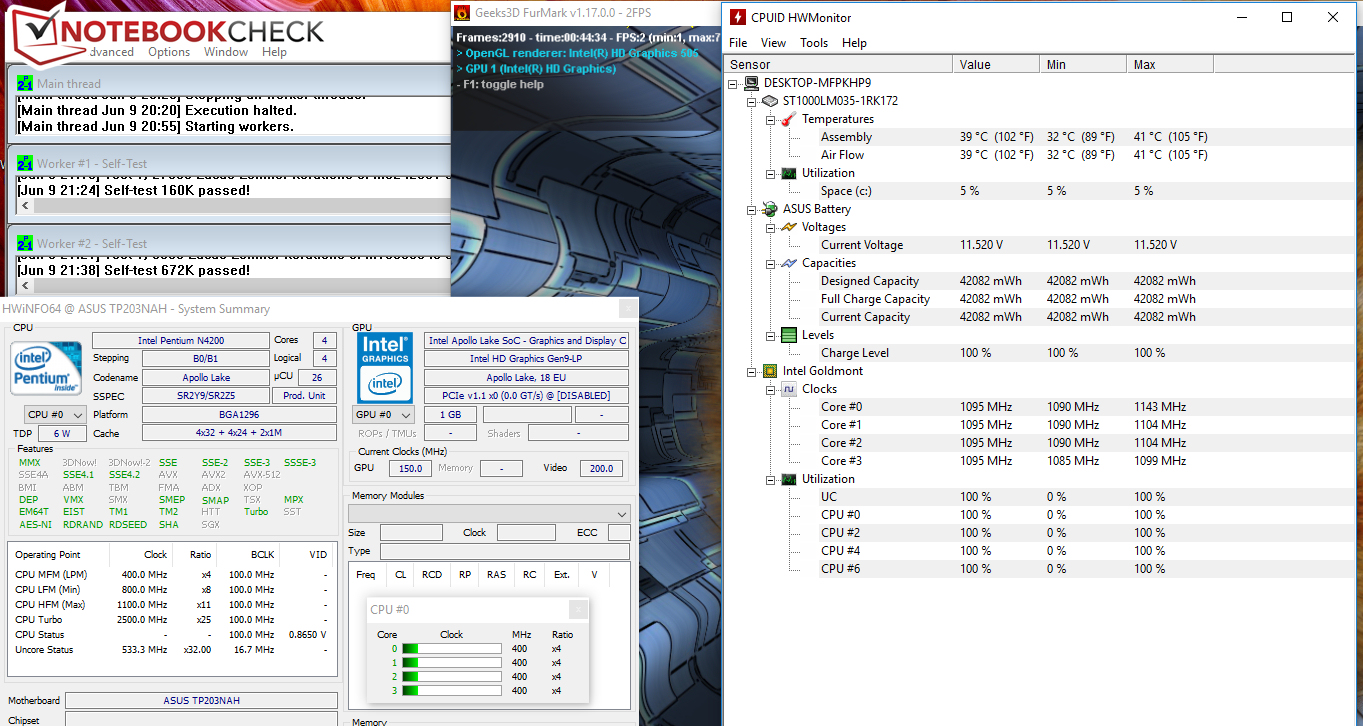Screen dimensions: 1363x726
Task: Select the CPU #6 utilization row
Action: tap(1040, 569)
